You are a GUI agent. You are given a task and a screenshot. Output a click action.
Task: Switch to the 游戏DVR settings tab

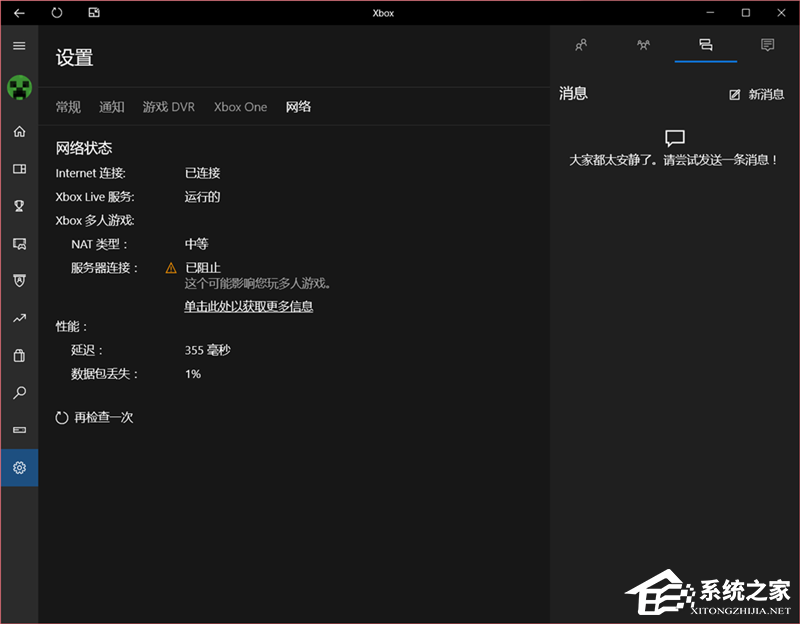tap(168, 106)
